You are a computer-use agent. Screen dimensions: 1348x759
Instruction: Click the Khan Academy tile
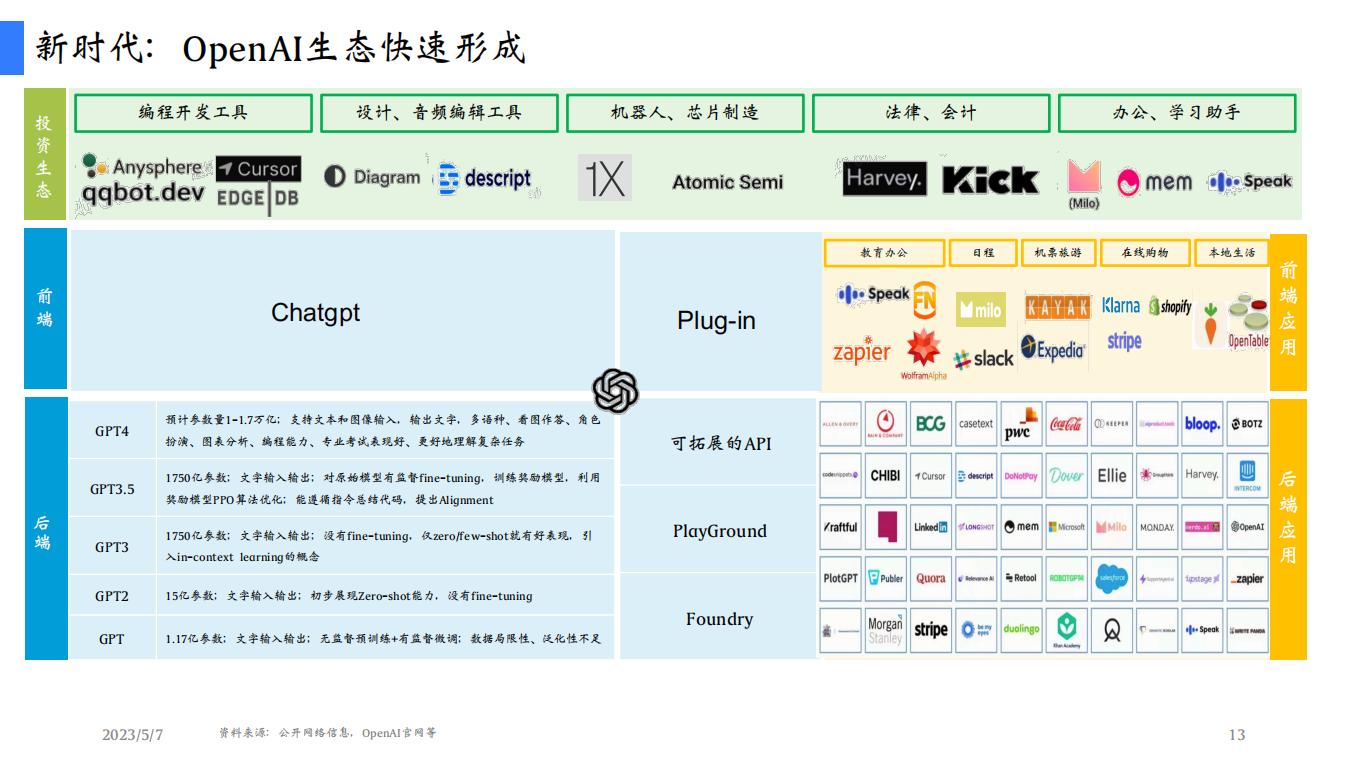pos(1066,630)
